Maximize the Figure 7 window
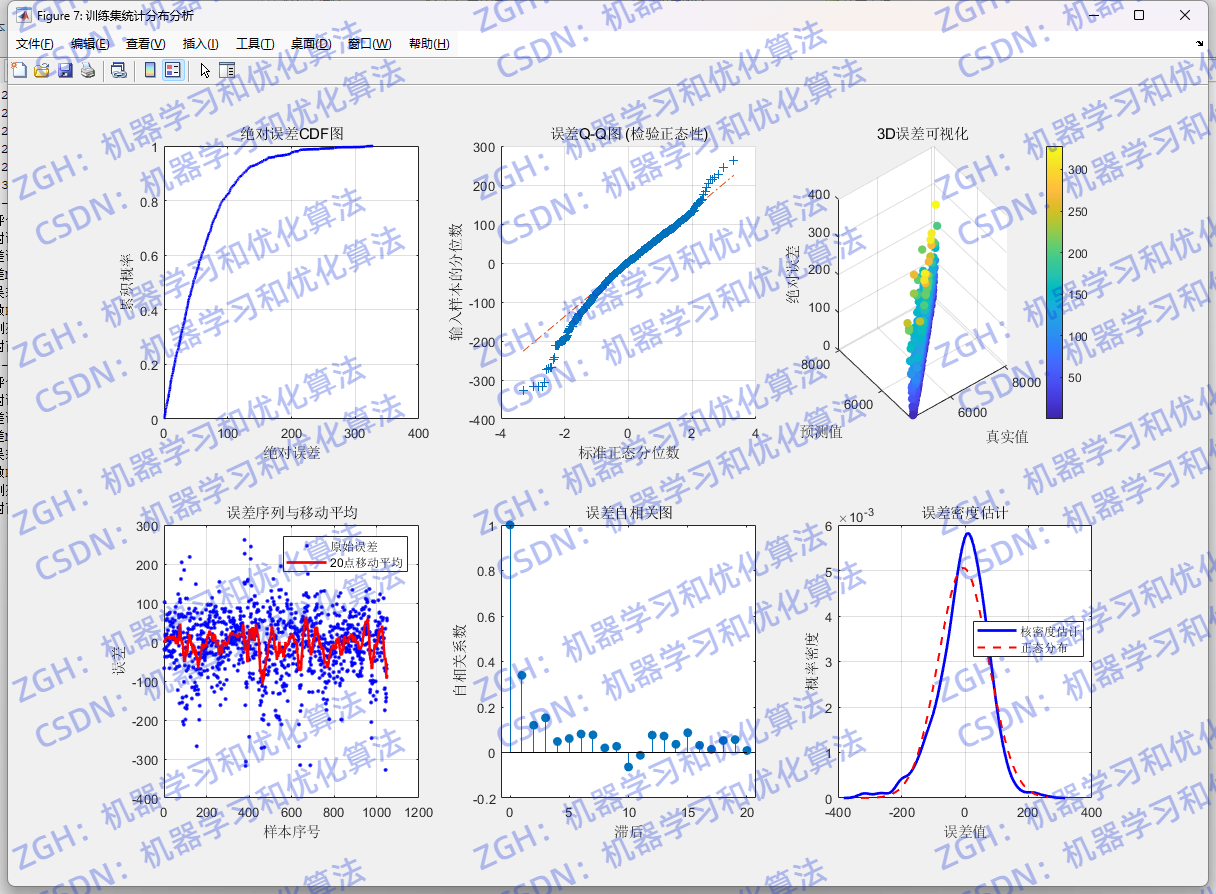1216x894 pixels. (1138, 16)
